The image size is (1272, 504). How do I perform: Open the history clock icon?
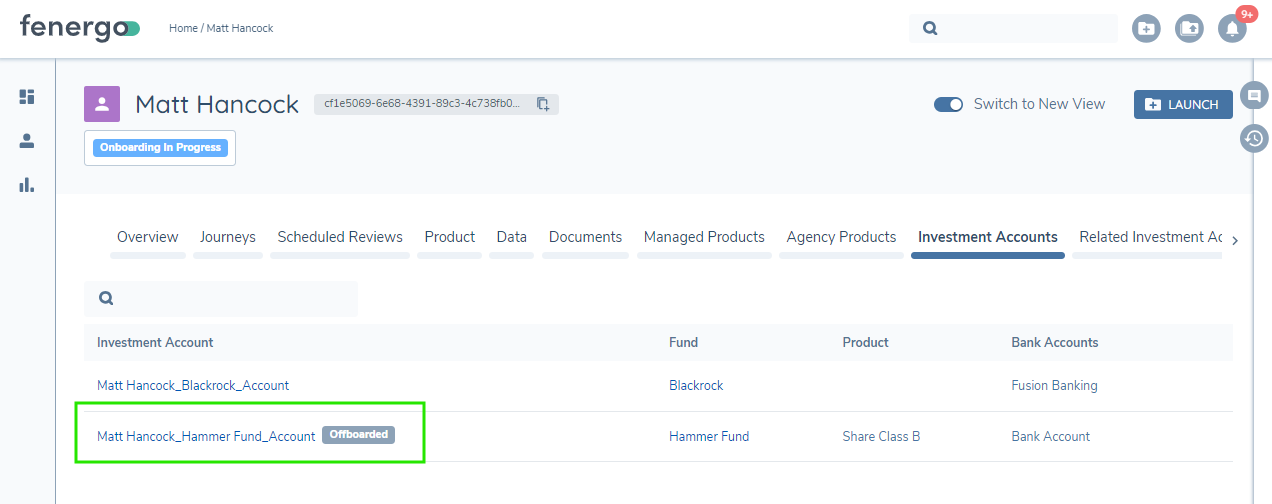coord(1253,139)
